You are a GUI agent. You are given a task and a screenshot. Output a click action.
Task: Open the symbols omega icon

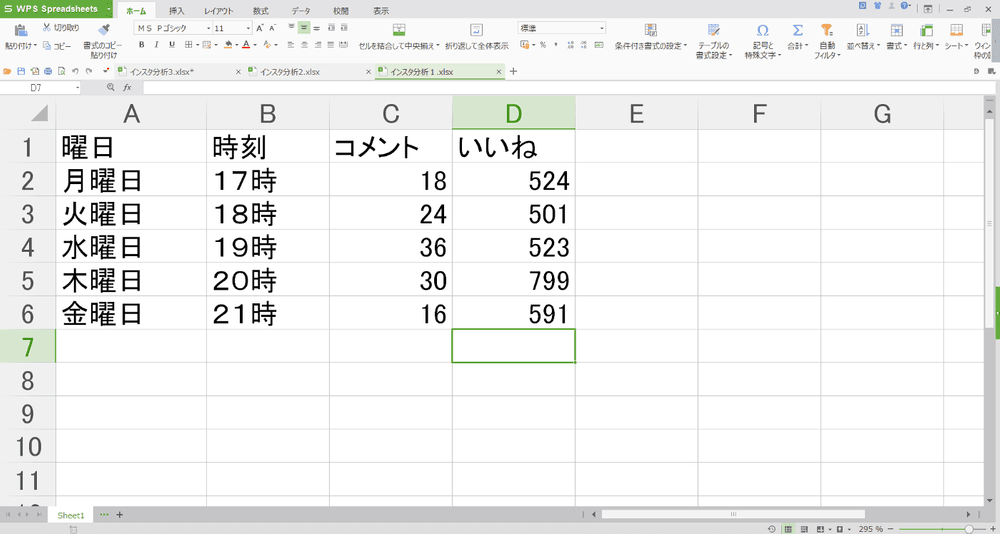click(762, 31)
